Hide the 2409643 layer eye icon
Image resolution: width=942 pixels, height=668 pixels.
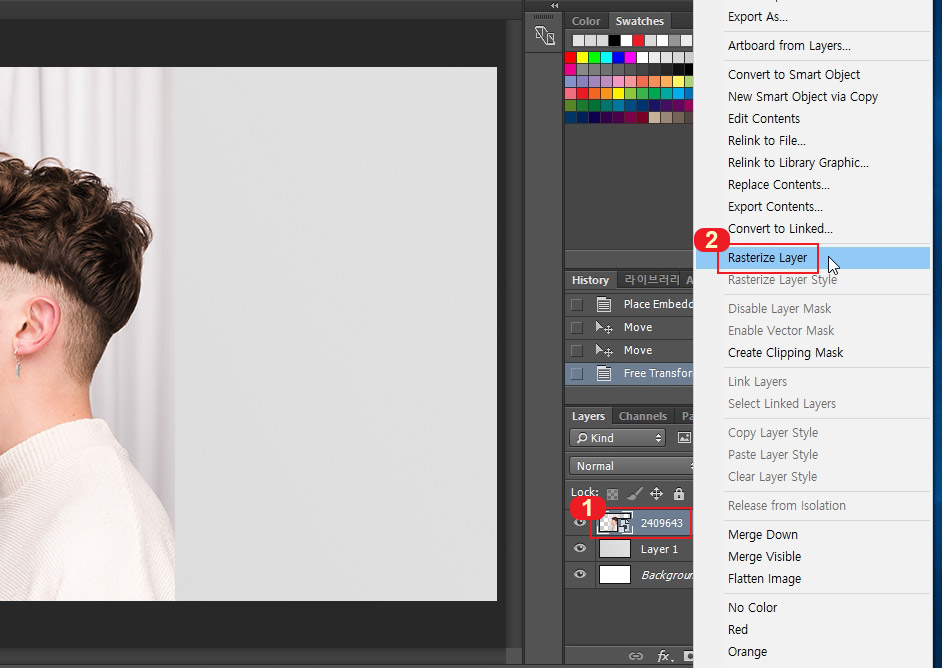click(580, 523)
